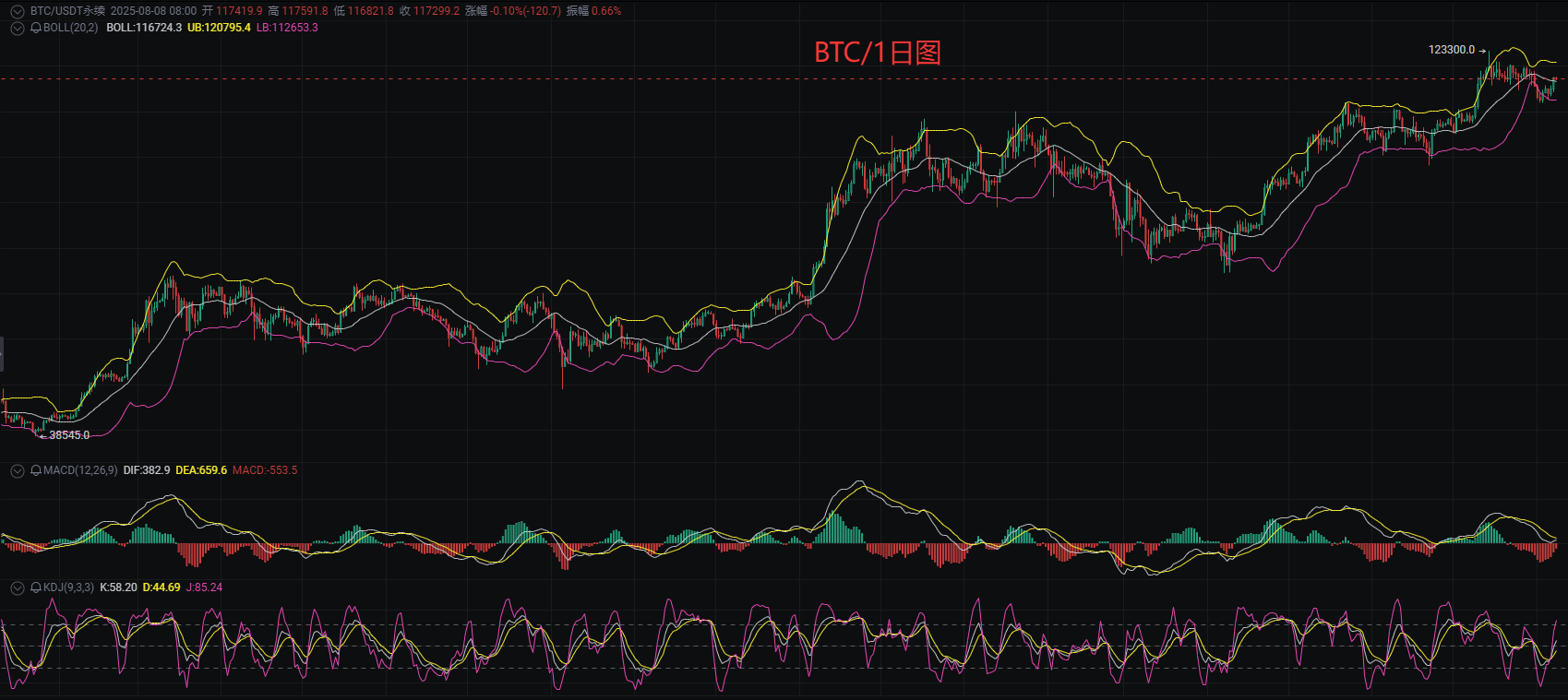Click the red BTC/1日图 title annotation
The image size is (1568, 700).
click(877, 53)
